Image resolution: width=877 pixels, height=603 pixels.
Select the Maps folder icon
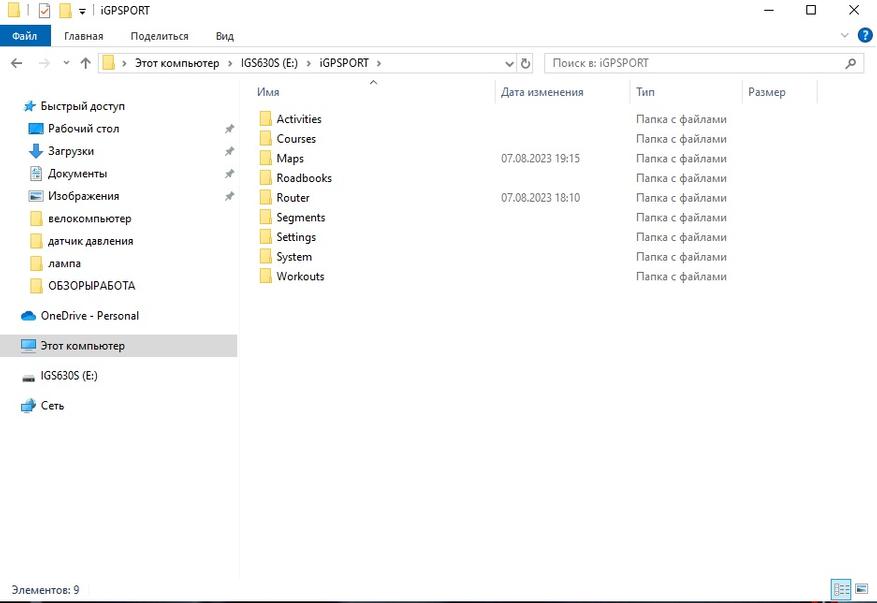click(x=266, y=158)
